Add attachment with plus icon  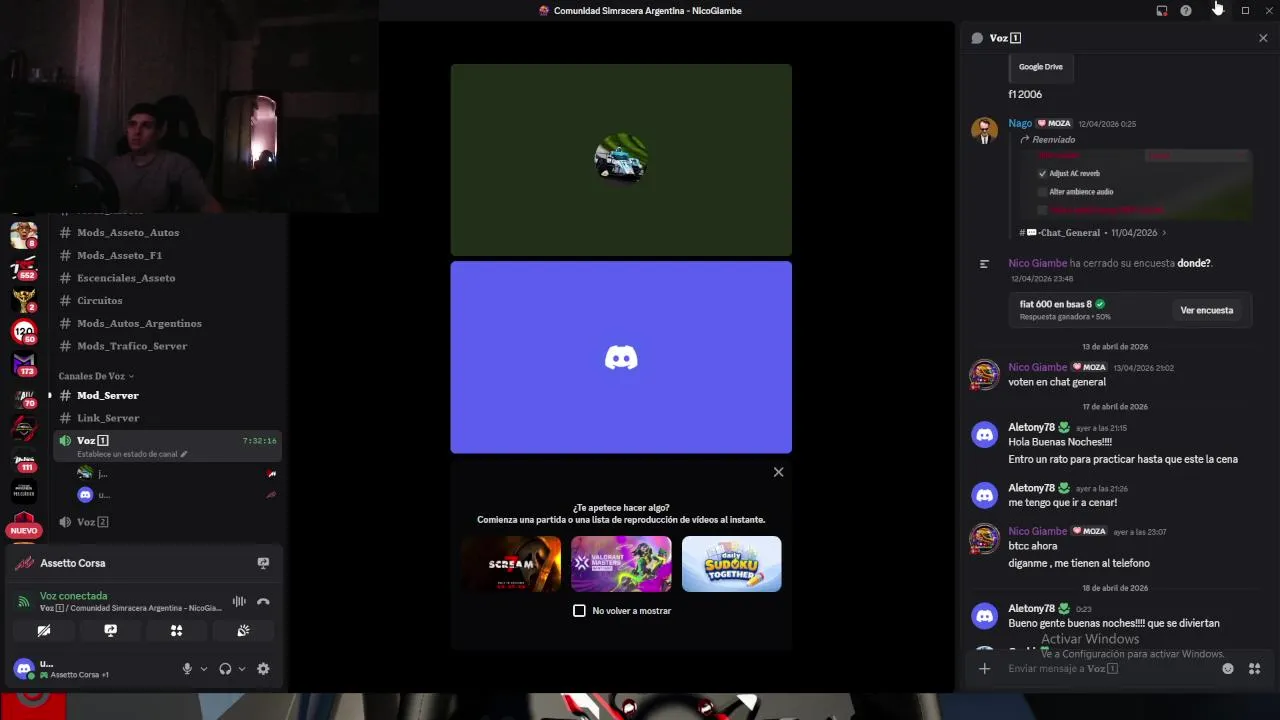tap(984, 669)
